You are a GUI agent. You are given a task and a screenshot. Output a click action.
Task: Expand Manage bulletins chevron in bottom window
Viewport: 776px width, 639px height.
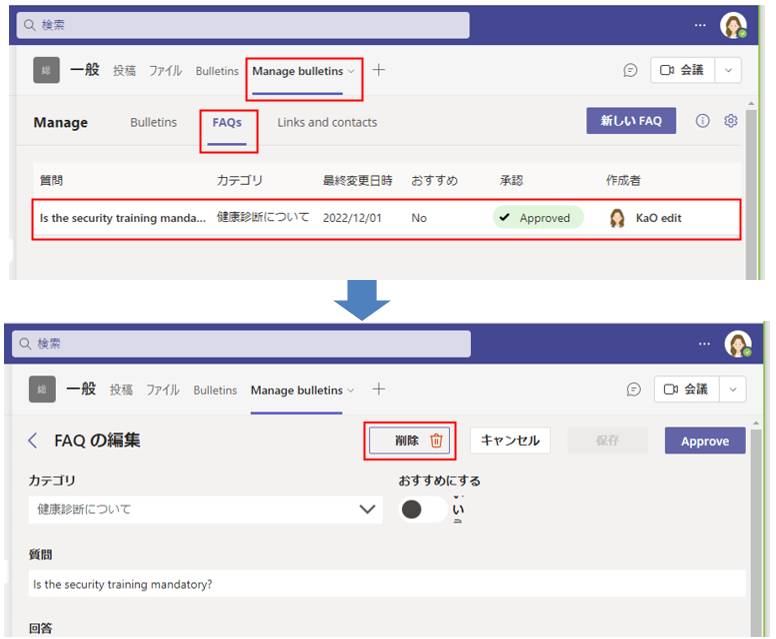pos(350,391)
